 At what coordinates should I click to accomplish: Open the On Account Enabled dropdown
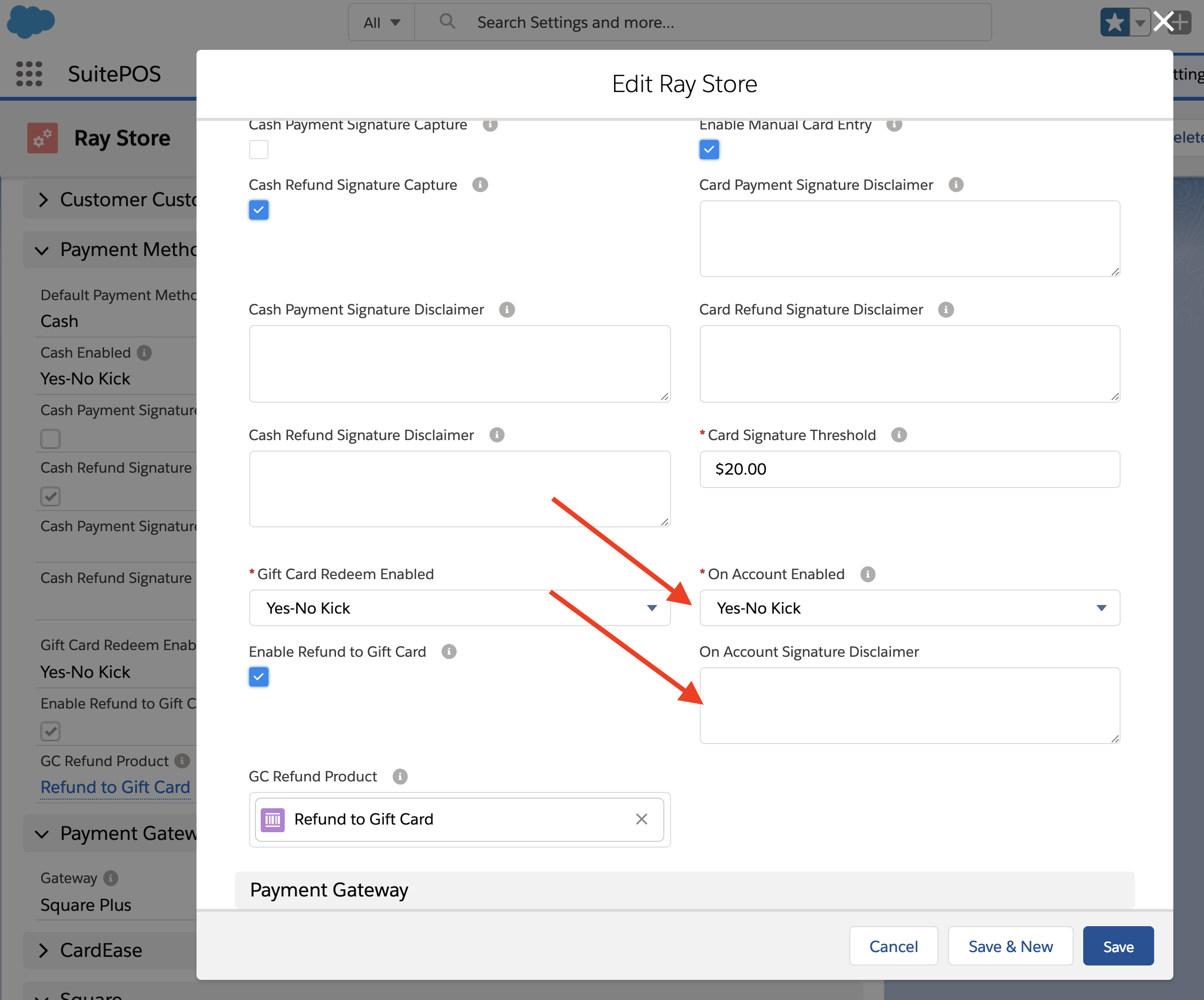pos(909,608)
